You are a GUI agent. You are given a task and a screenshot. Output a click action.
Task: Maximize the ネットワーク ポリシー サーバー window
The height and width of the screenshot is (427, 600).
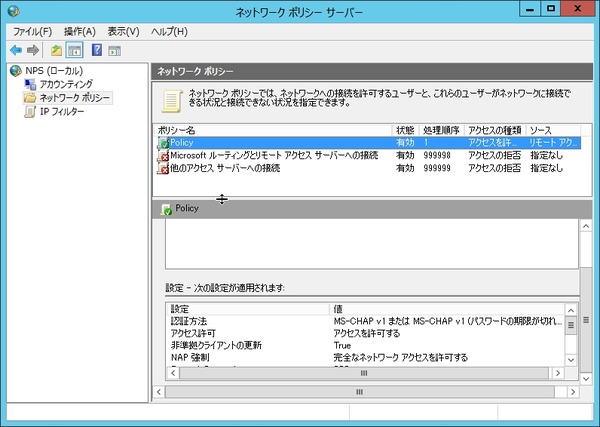pos(551,9)
